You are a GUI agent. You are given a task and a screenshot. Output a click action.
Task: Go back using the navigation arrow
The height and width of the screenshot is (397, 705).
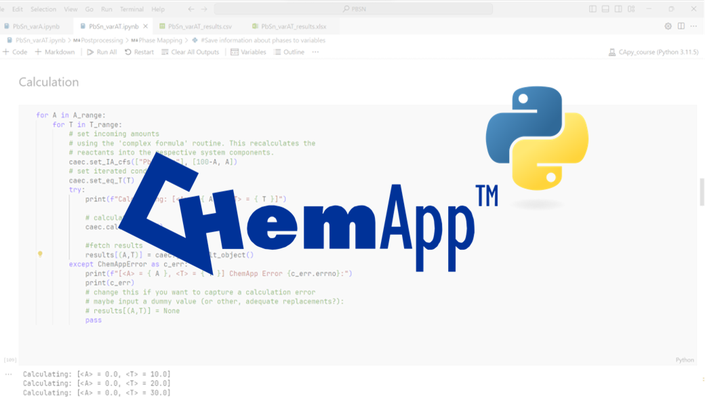(191, 9)
